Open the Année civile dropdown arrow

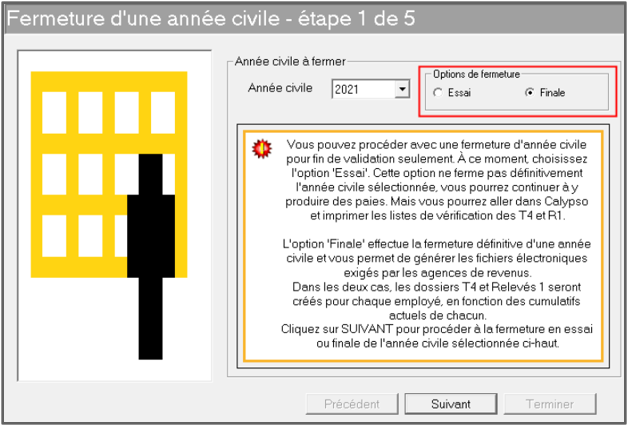click(x=402, y=89)
